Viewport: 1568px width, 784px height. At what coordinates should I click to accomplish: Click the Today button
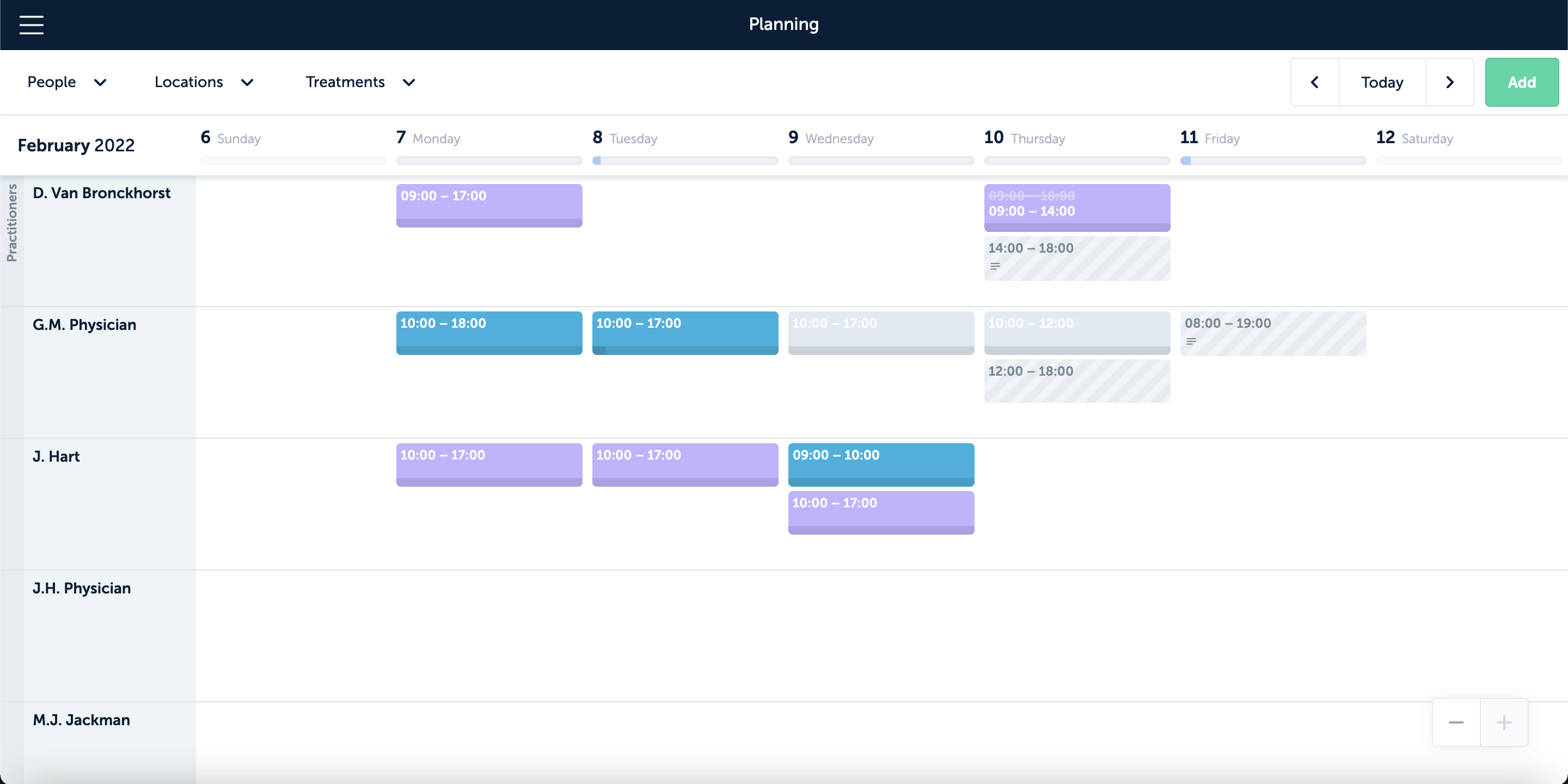coord(1382,82)
